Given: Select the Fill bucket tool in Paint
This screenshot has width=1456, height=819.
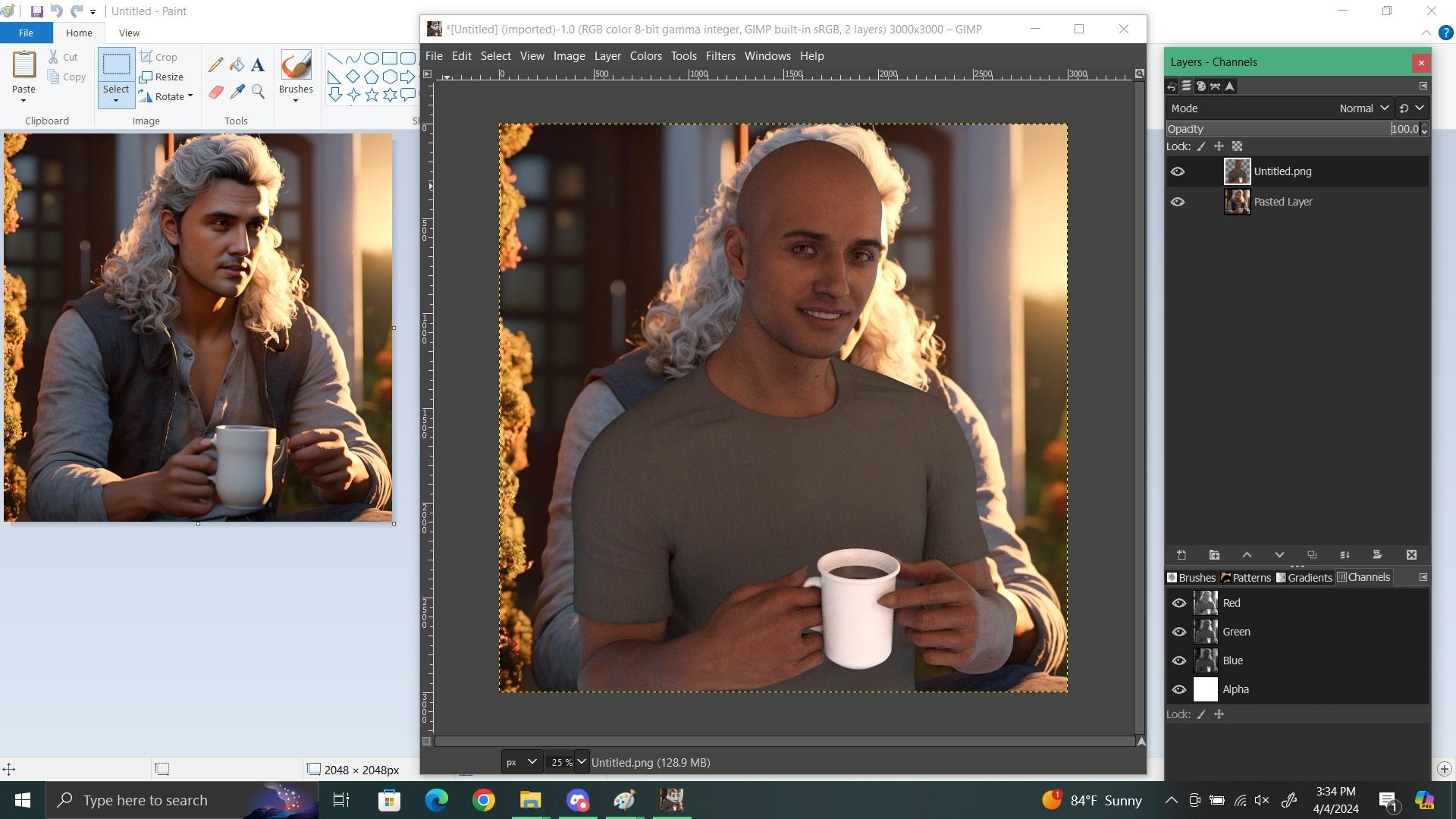Looking at the screenshot, I should point(237,65).
